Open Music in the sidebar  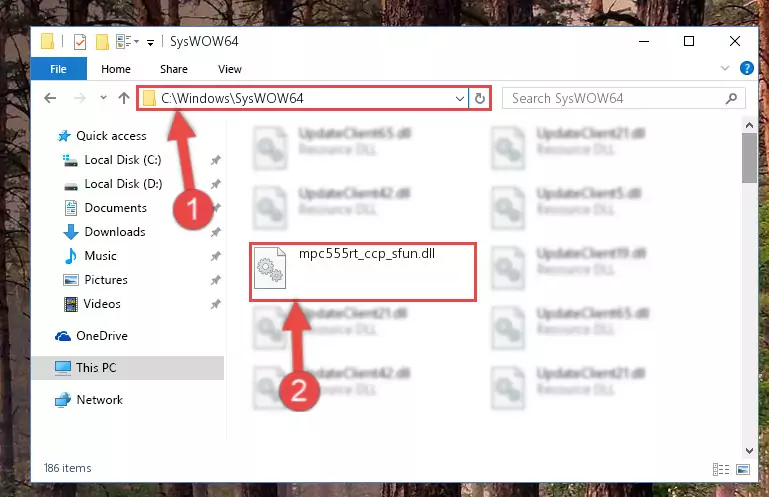[101, 256]
